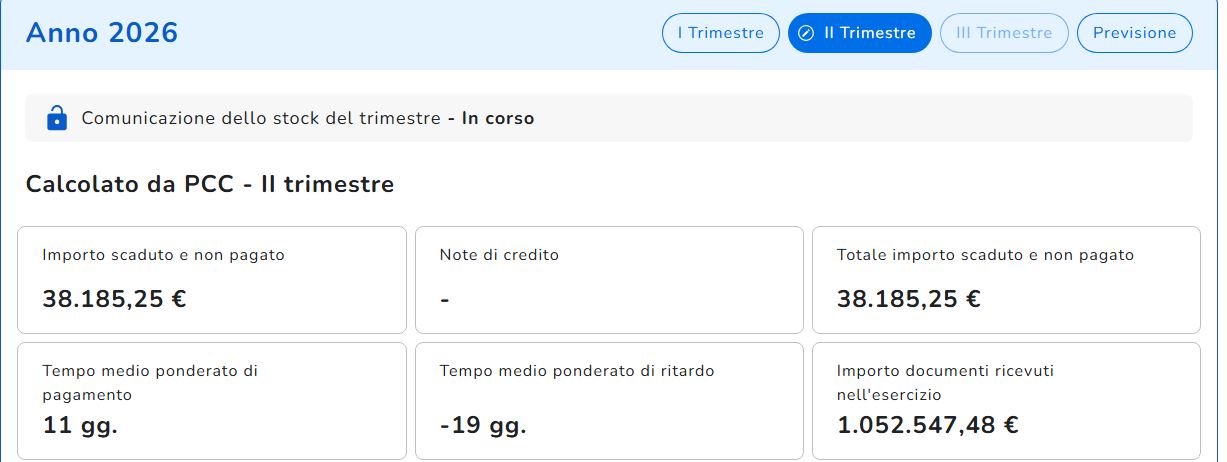Select the Note di credito card

pyautogui.click(x=609, y=280)
